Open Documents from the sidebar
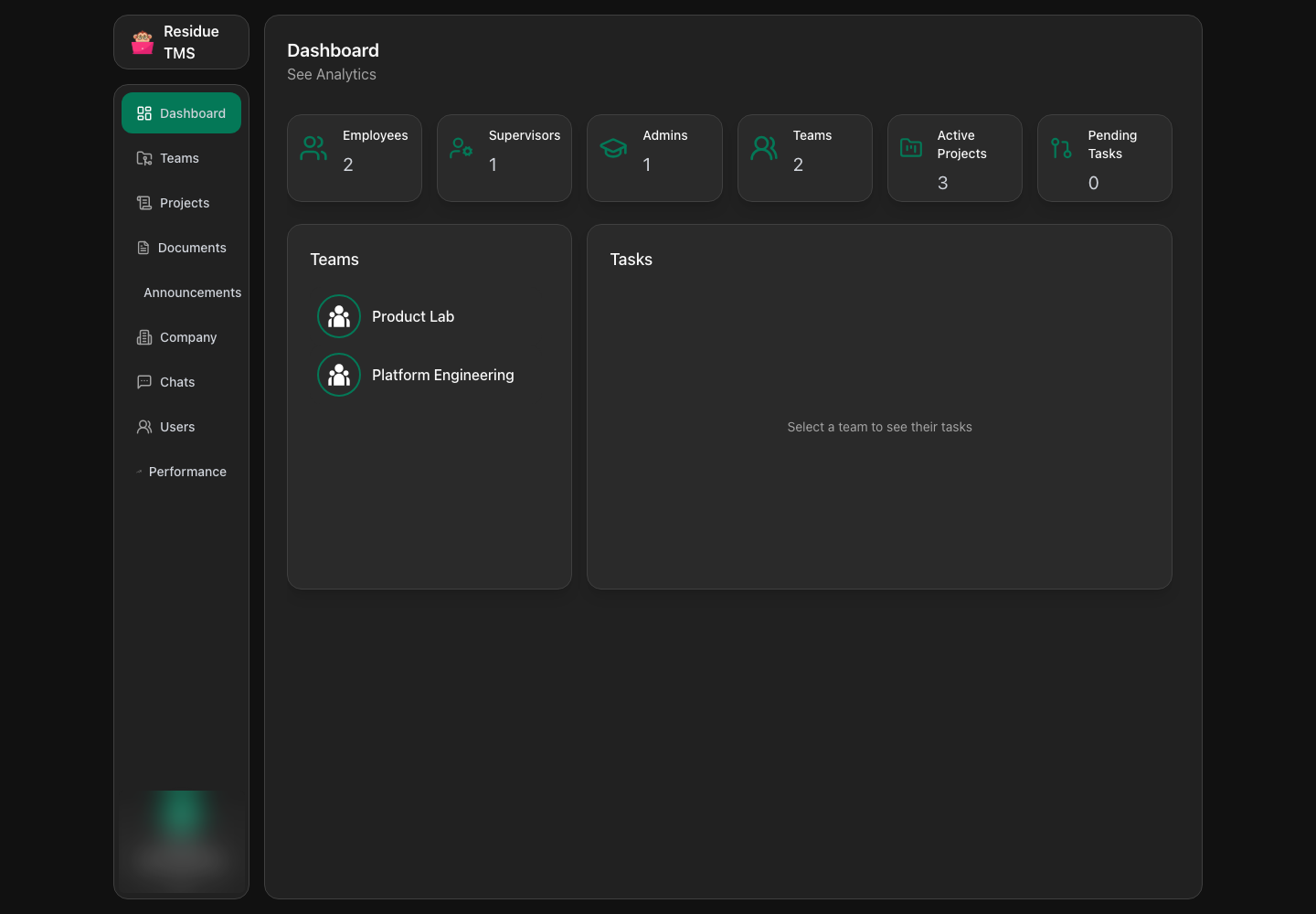1316x914 pixels. (x=181, y=248)
